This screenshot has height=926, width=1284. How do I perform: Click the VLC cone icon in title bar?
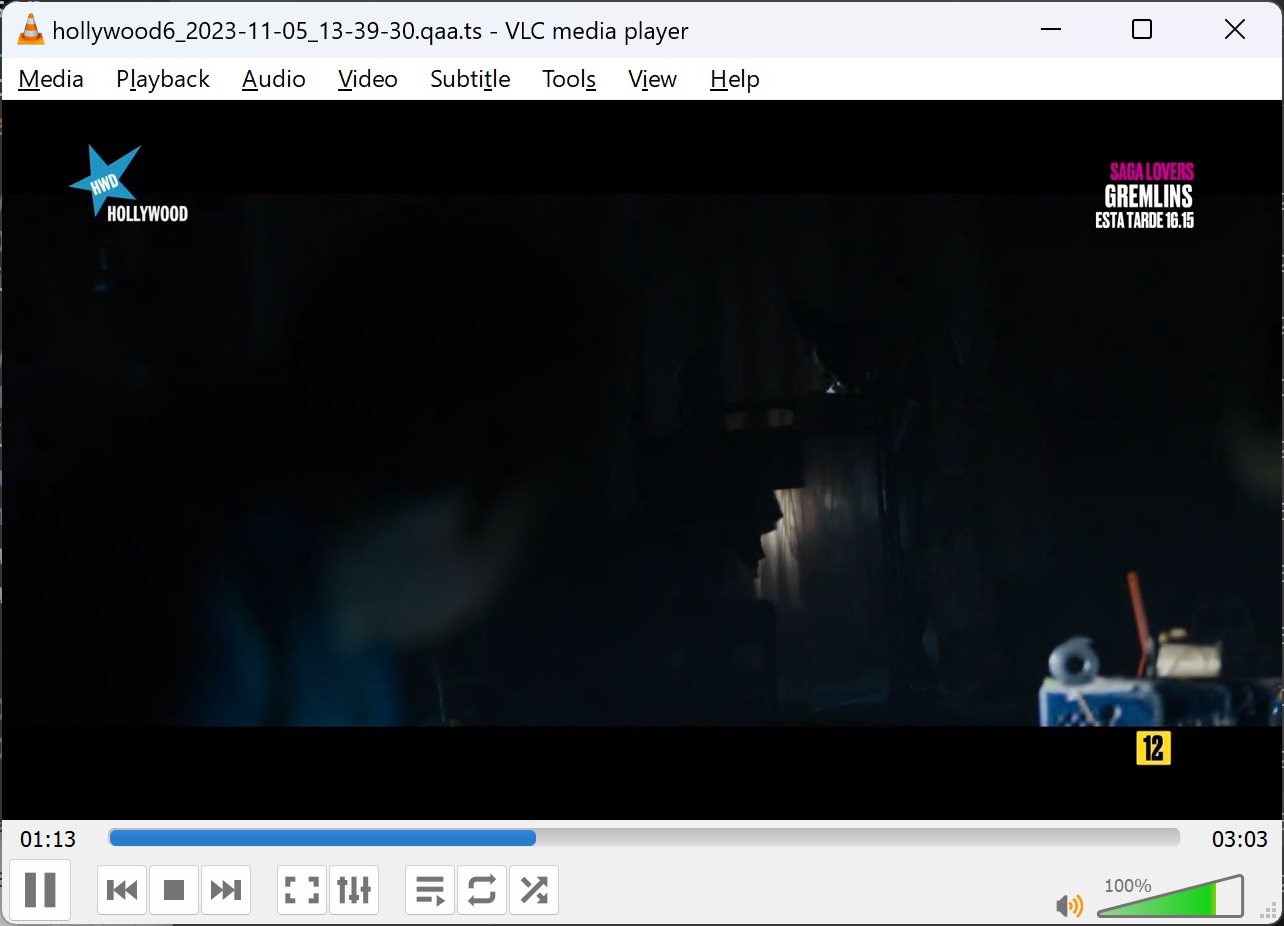click(31, 30)
